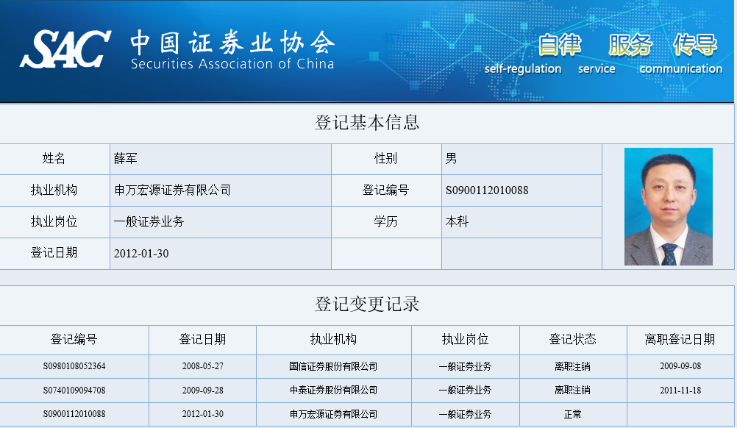The image size is (737, 428).
Task: Click the 离职登记日期 column header
Action: pyautogui.click(x=680, y=339)
